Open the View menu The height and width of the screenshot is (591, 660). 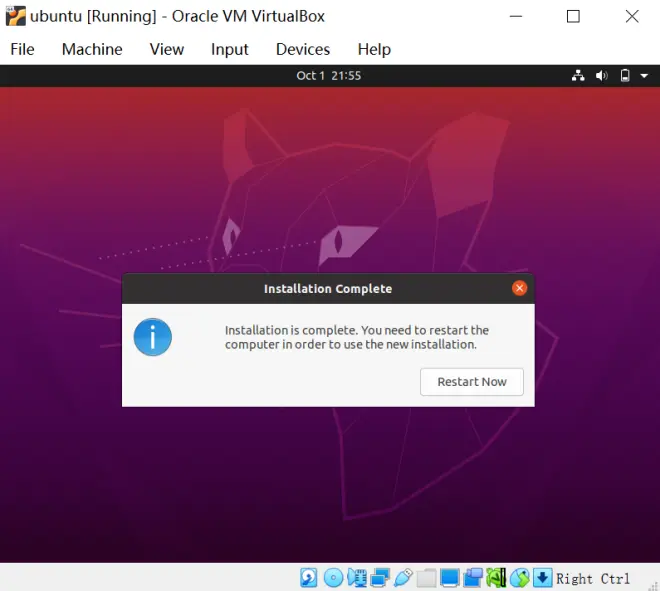(x=167, y=49)
